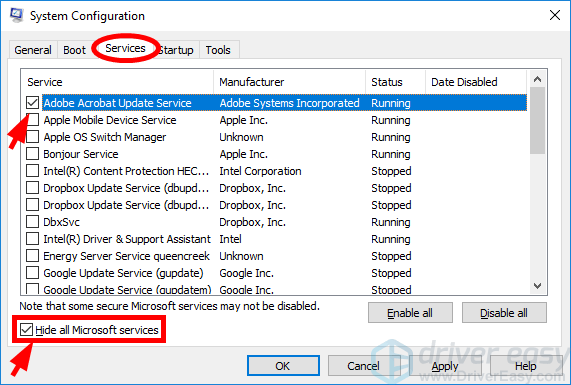Click Stopped status of Energy Server Service
Viewport: 571px width, 385px height.
tap(391, 256)
